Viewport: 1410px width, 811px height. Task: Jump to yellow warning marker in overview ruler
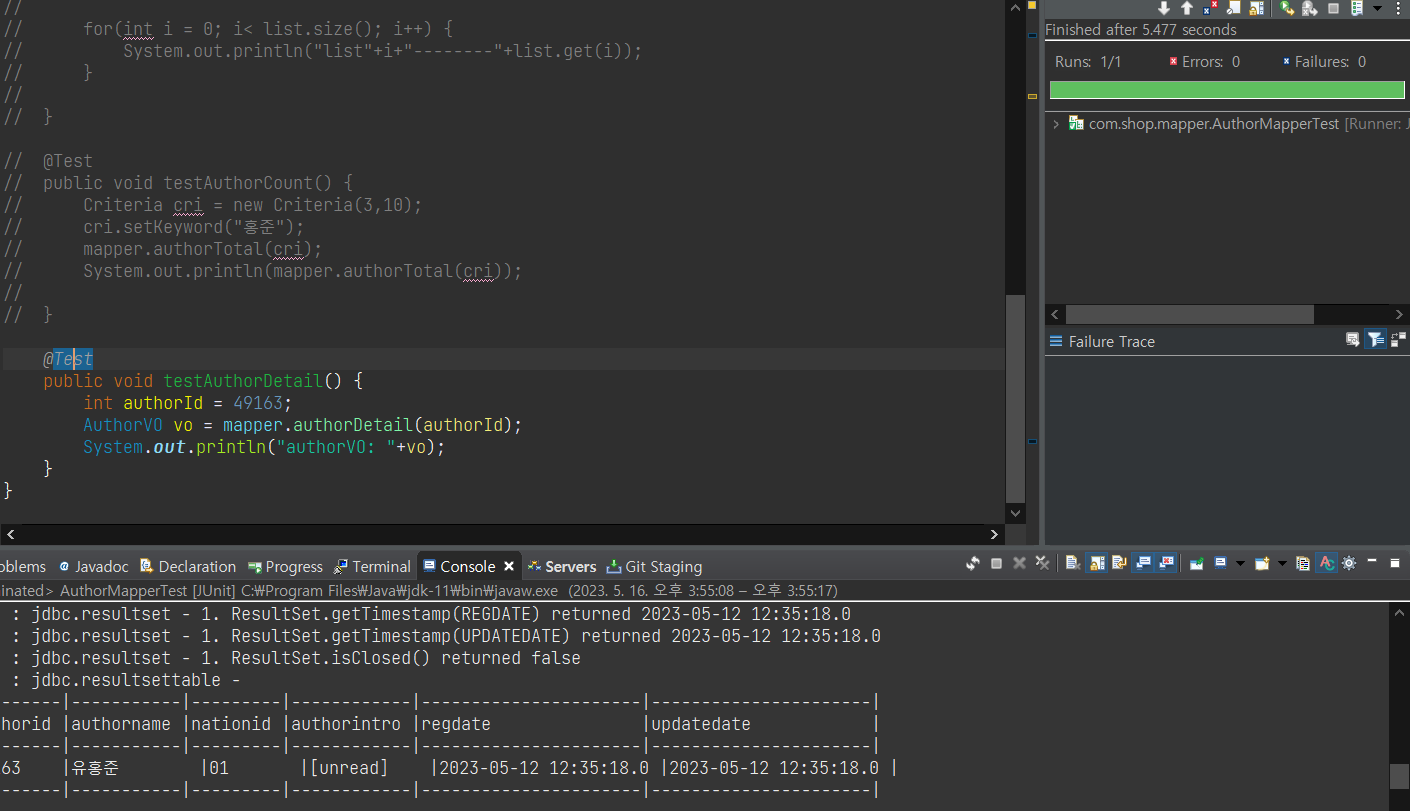pos(1032,96)
